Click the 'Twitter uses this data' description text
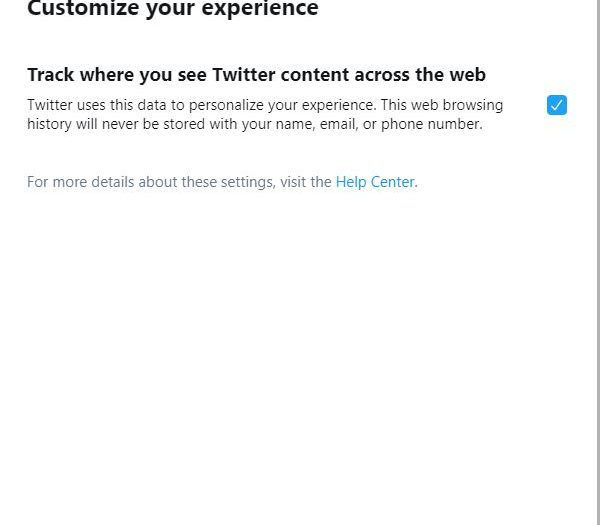Image resolution: width=600 pixels, height=525 pixels. 265,114
